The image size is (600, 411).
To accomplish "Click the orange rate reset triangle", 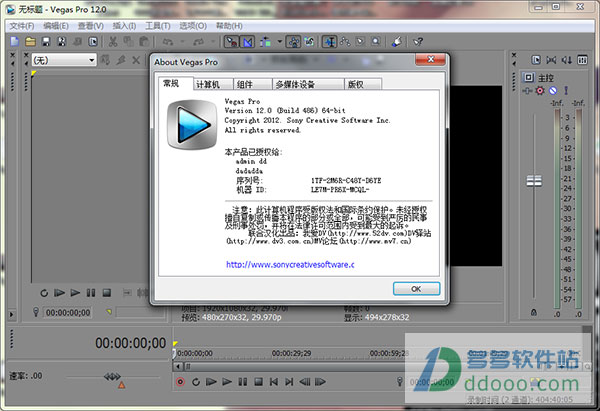I will coord(121,385).
